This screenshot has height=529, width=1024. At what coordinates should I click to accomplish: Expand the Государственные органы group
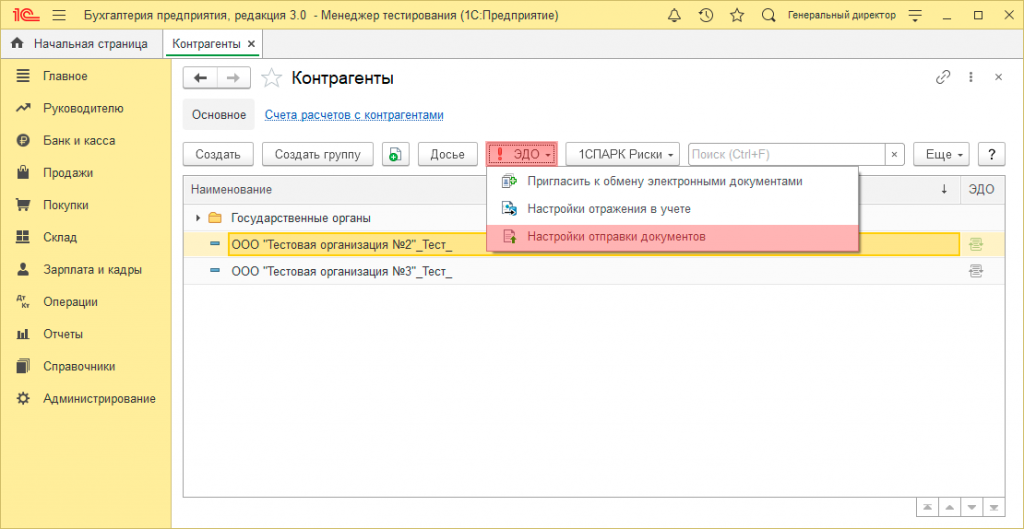(198, 218)
